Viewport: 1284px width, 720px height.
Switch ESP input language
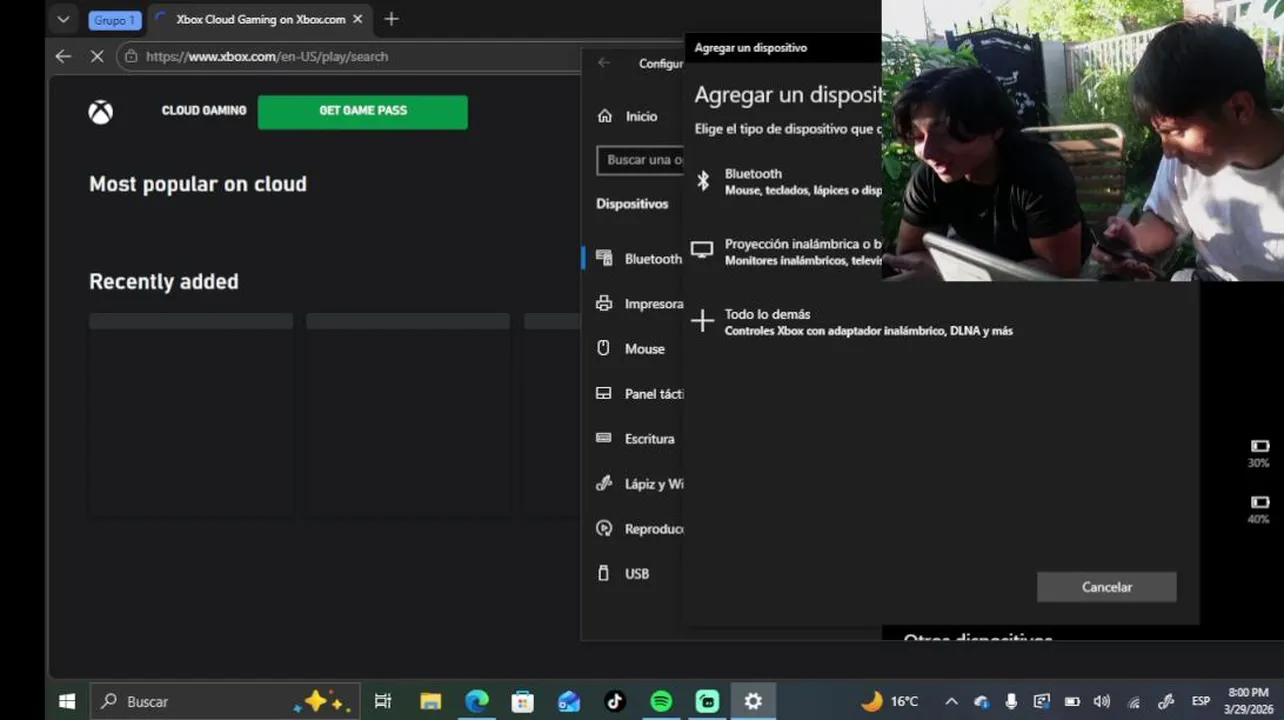(1201, 701)
